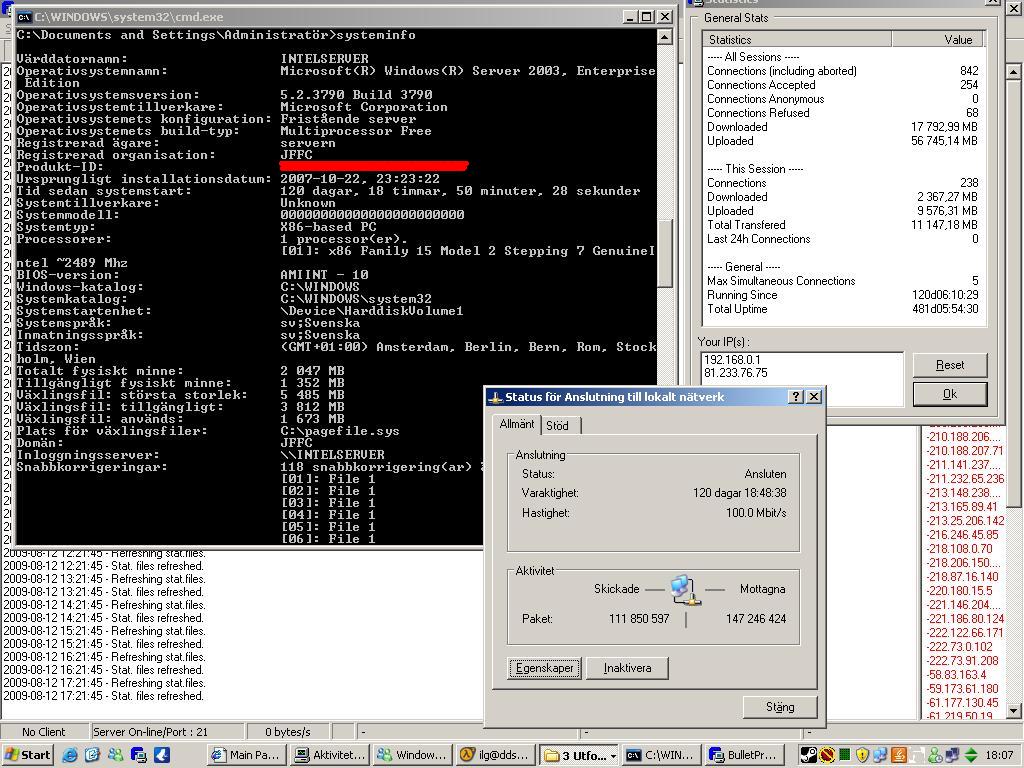Expand the 3 Utfo... grouped taskbar dropdown

coord(613,756)
